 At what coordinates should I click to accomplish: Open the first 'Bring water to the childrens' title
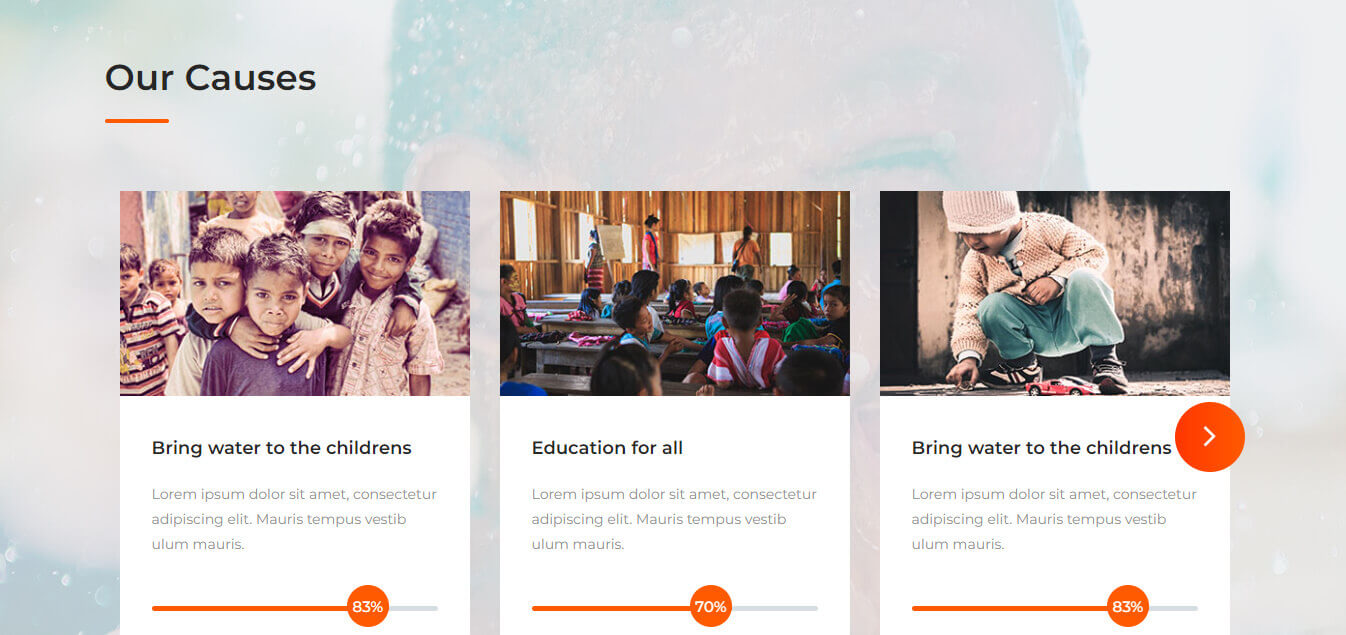[282, 448]
